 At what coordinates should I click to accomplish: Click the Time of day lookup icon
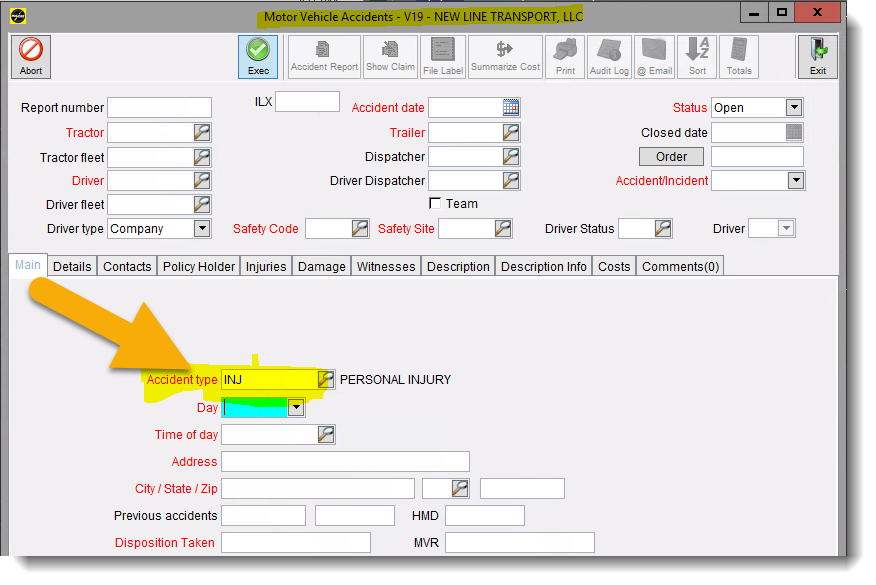click(326, 435)
